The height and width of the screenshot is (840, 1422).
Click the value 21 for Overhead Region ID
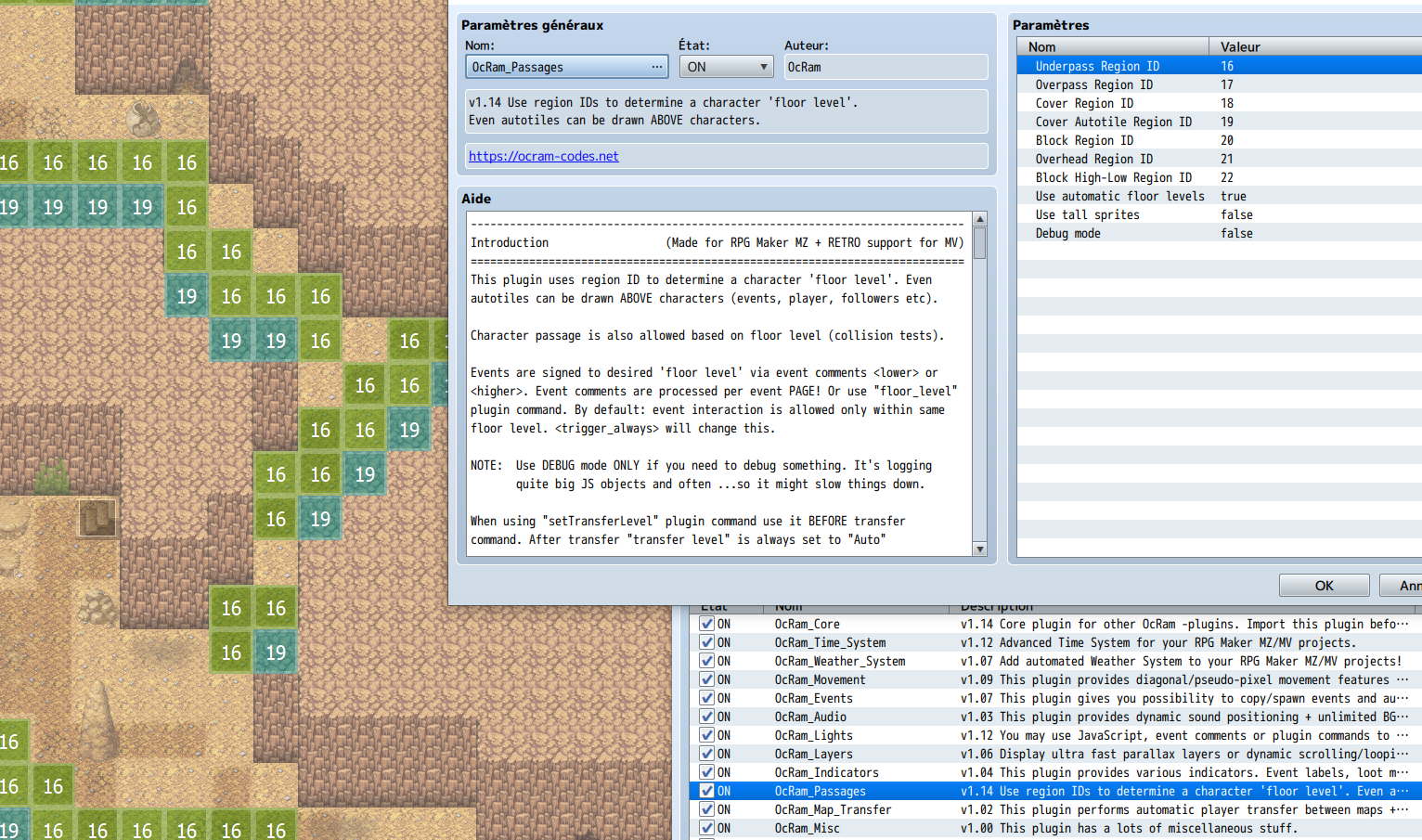tap(1227, 159)
